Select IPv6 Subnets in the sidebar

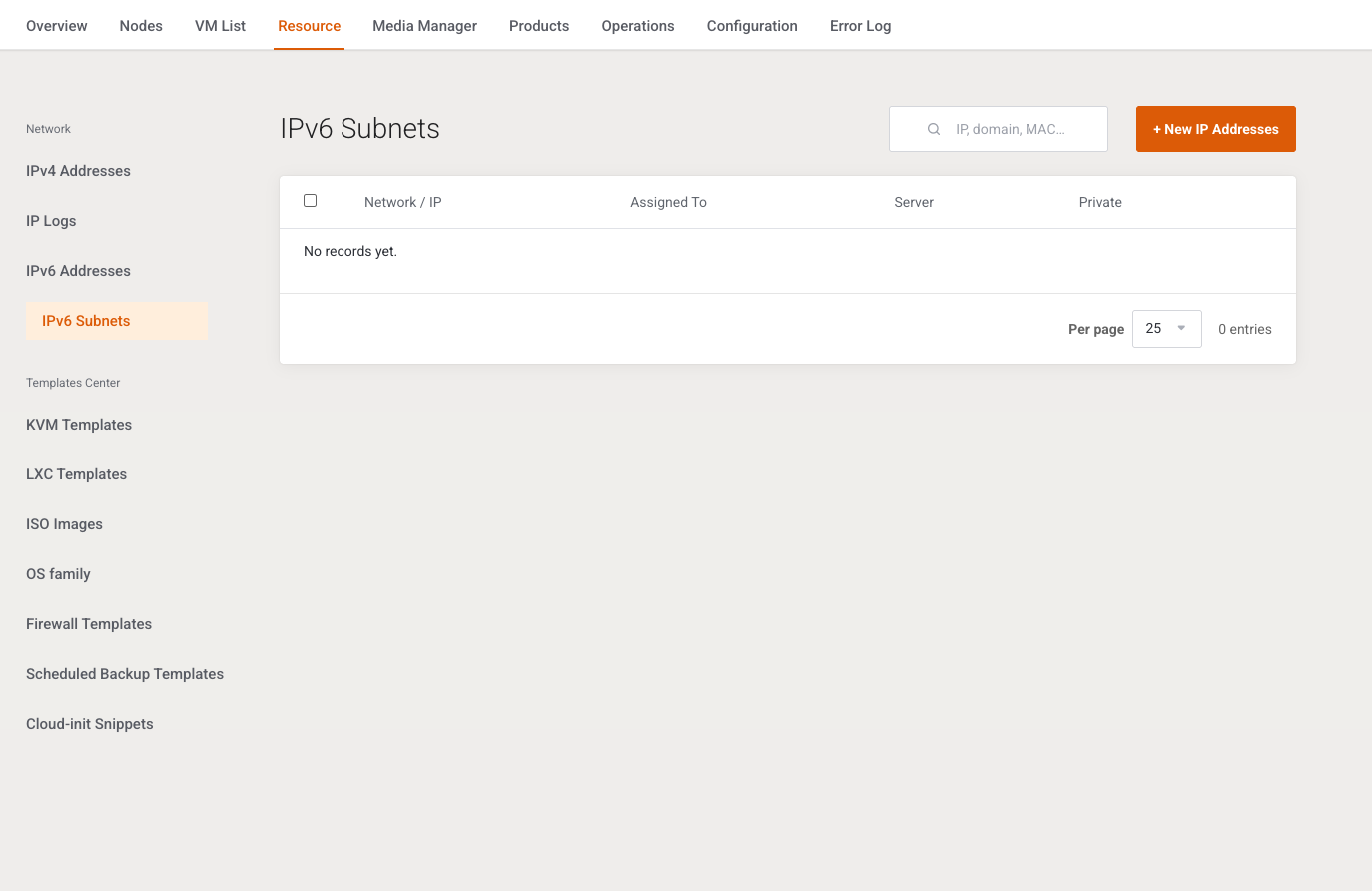click(117, 321)
